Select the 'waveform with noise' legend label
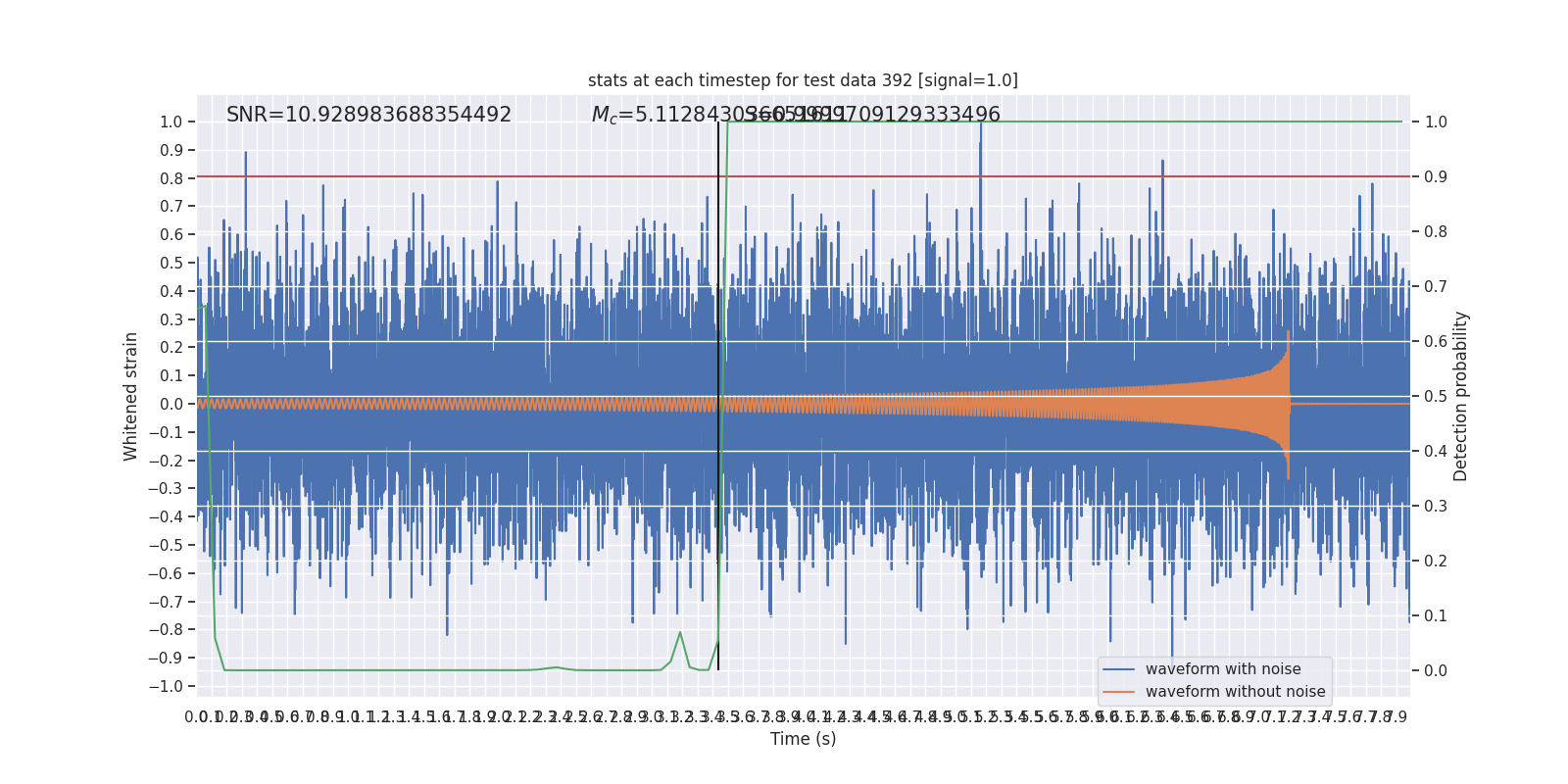Screen dimensions: 1568x784 (1223, 669)
